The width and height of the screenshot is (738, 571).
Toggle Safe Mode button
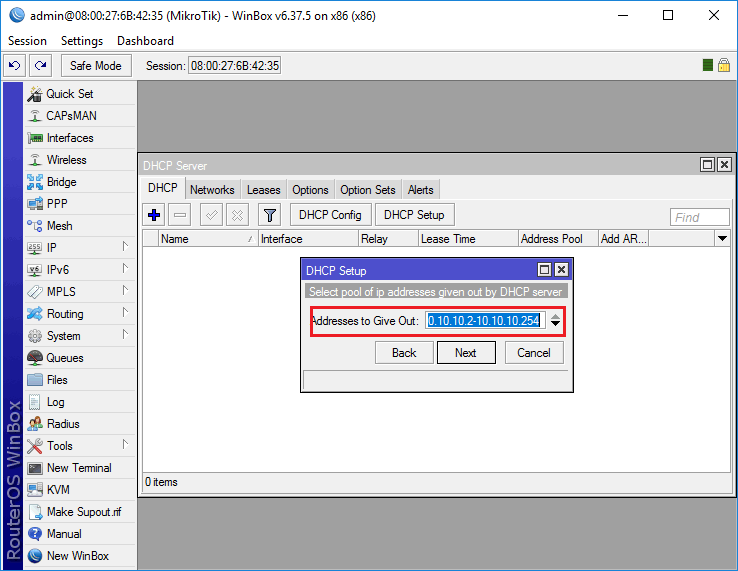[x=96, y=65]
